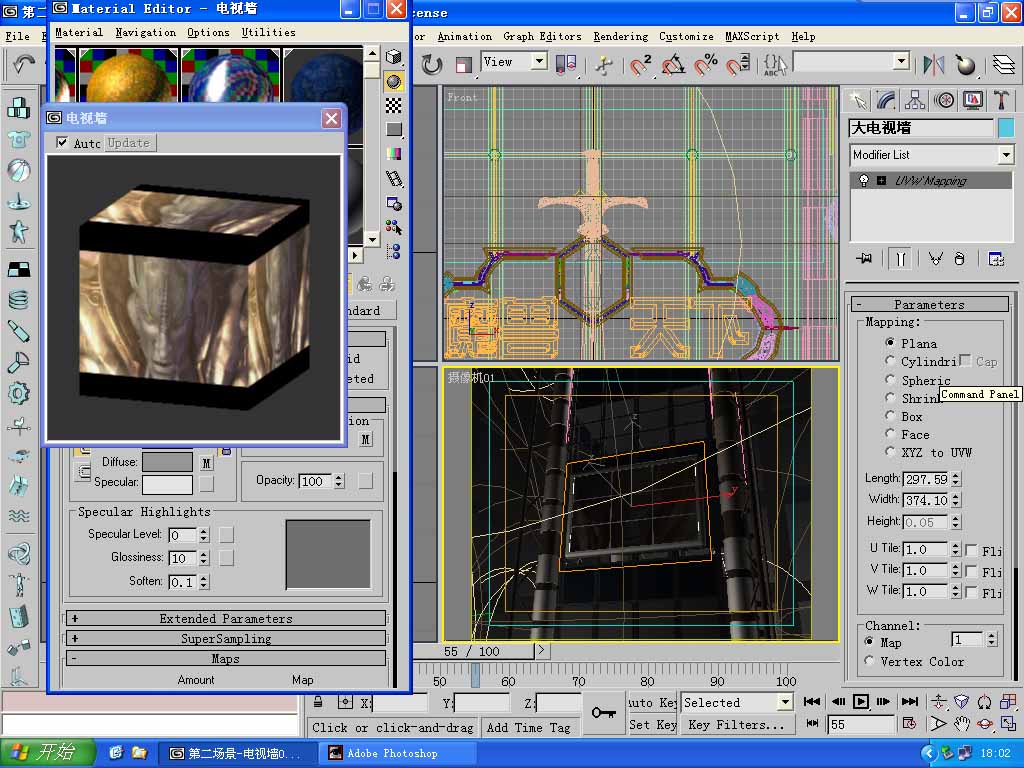Select the Face mapping radio button
1024x768 pixels.
(890, 434)
